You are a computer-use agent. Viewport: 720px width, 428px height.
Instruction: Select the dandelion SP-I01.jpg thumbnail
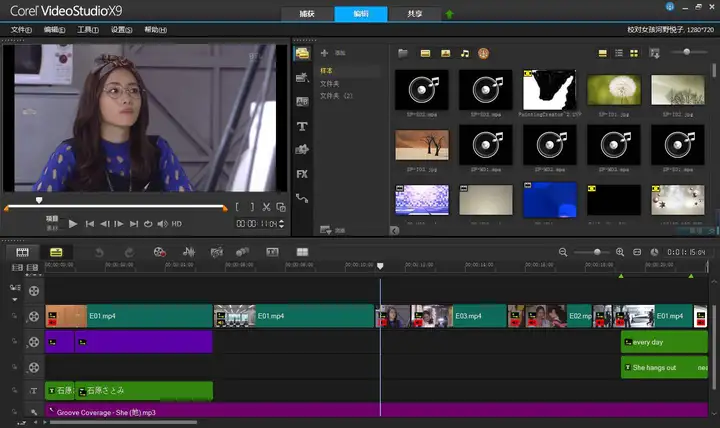coord(613,90)
